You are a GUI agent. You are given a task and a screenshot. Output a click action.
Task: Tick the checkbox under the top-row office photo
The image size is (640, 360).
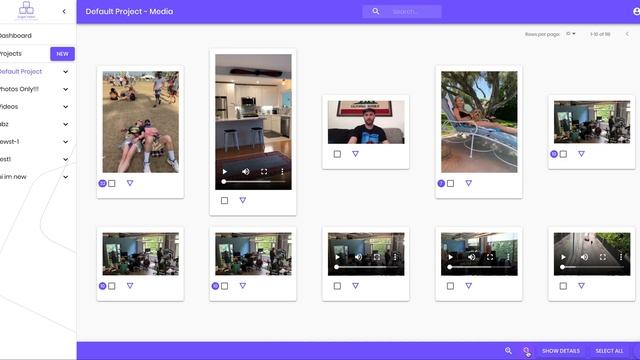pyautogui.click(x=563, y=154)
